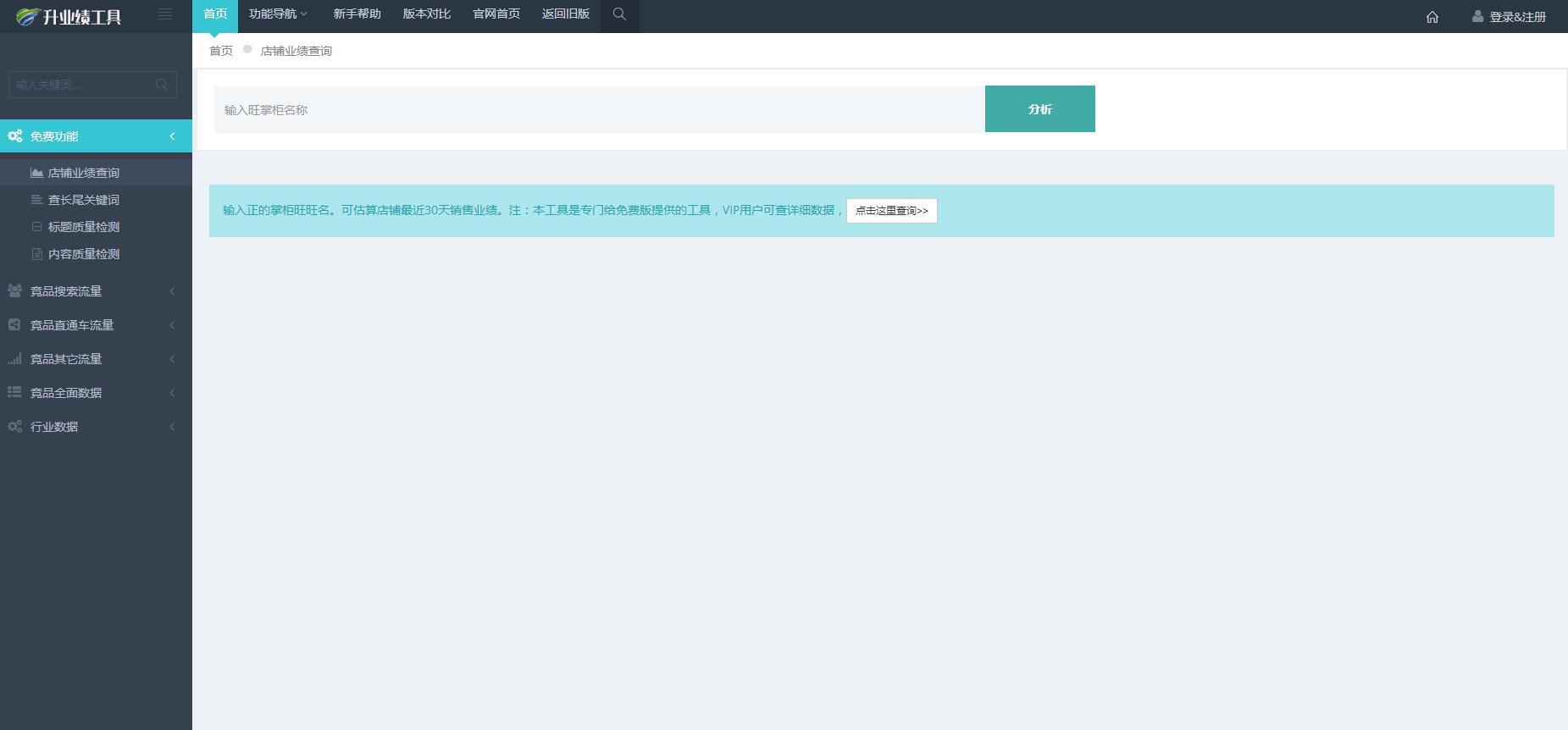Click the 分析 button
The height and width of the screenshot is (730, 1568).
tap(1039, 109)
